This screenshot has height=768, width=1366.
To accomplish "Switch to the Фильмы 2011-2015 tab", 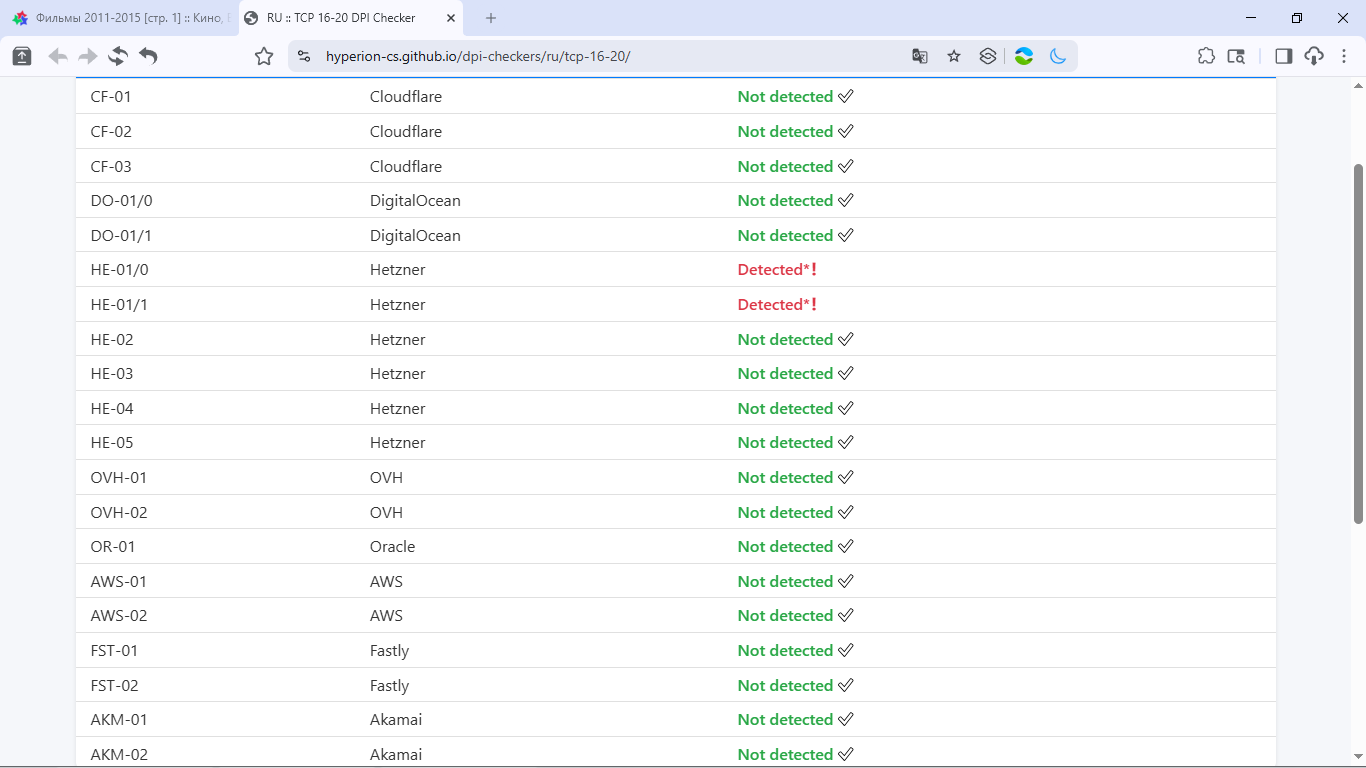I will tap(120, 18).
